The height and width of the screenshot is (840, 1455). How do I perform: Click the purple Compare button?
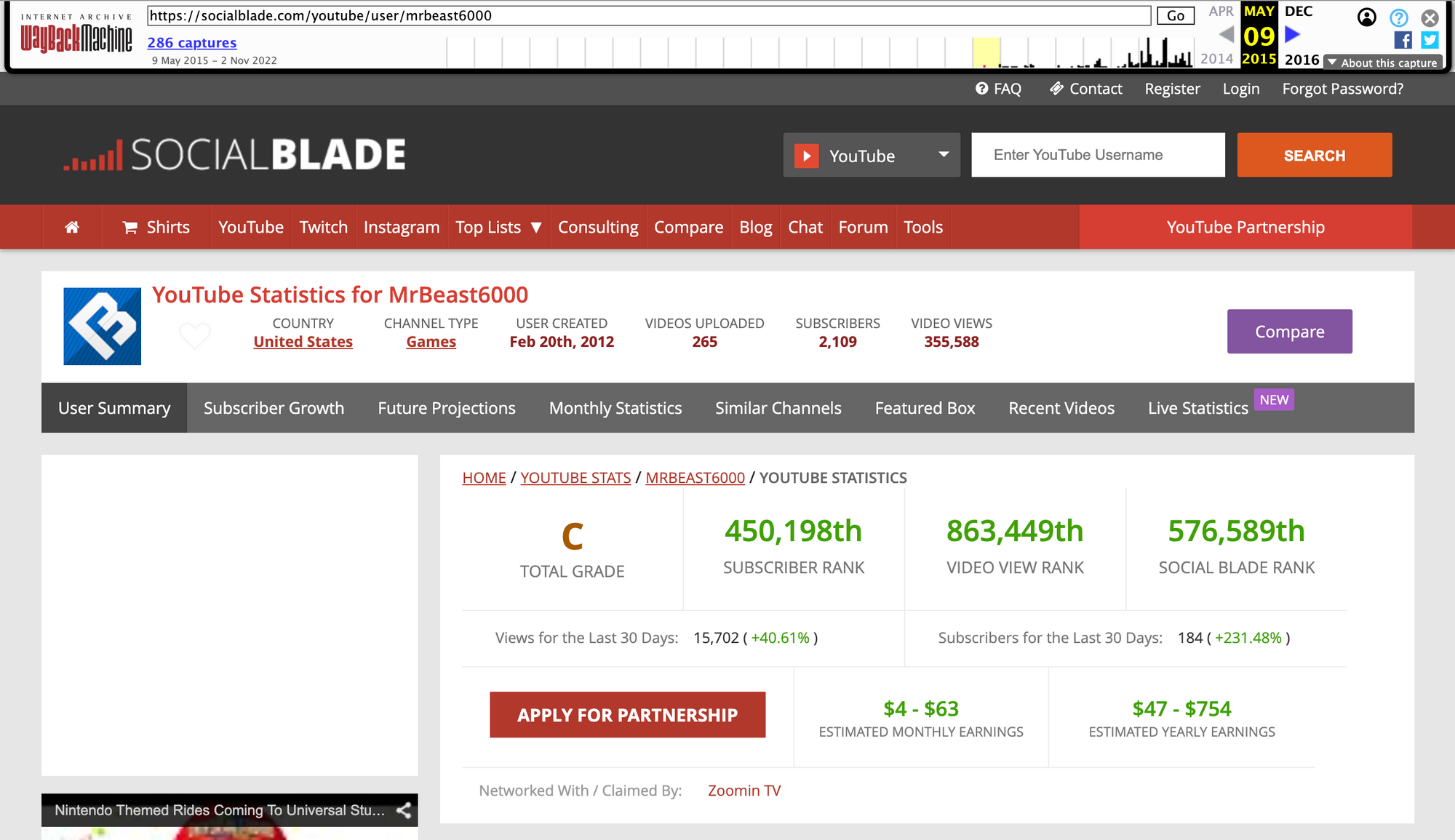point(1290,332)
